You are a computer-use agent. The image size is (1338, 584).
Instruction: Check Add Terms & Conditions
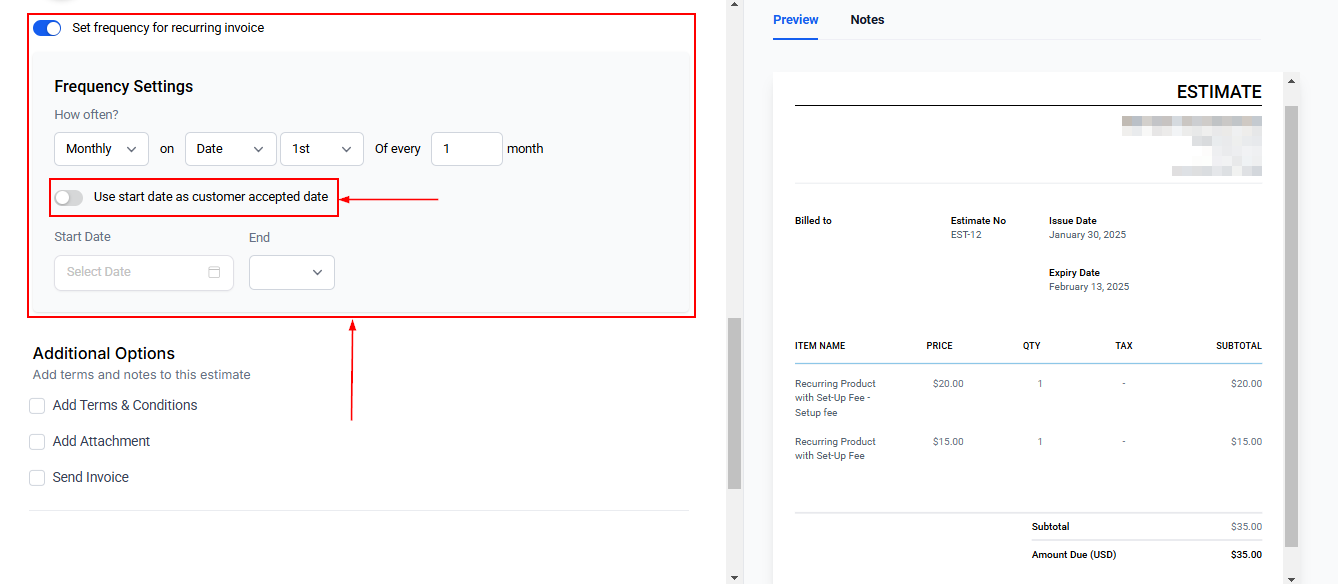click(37, 406)
